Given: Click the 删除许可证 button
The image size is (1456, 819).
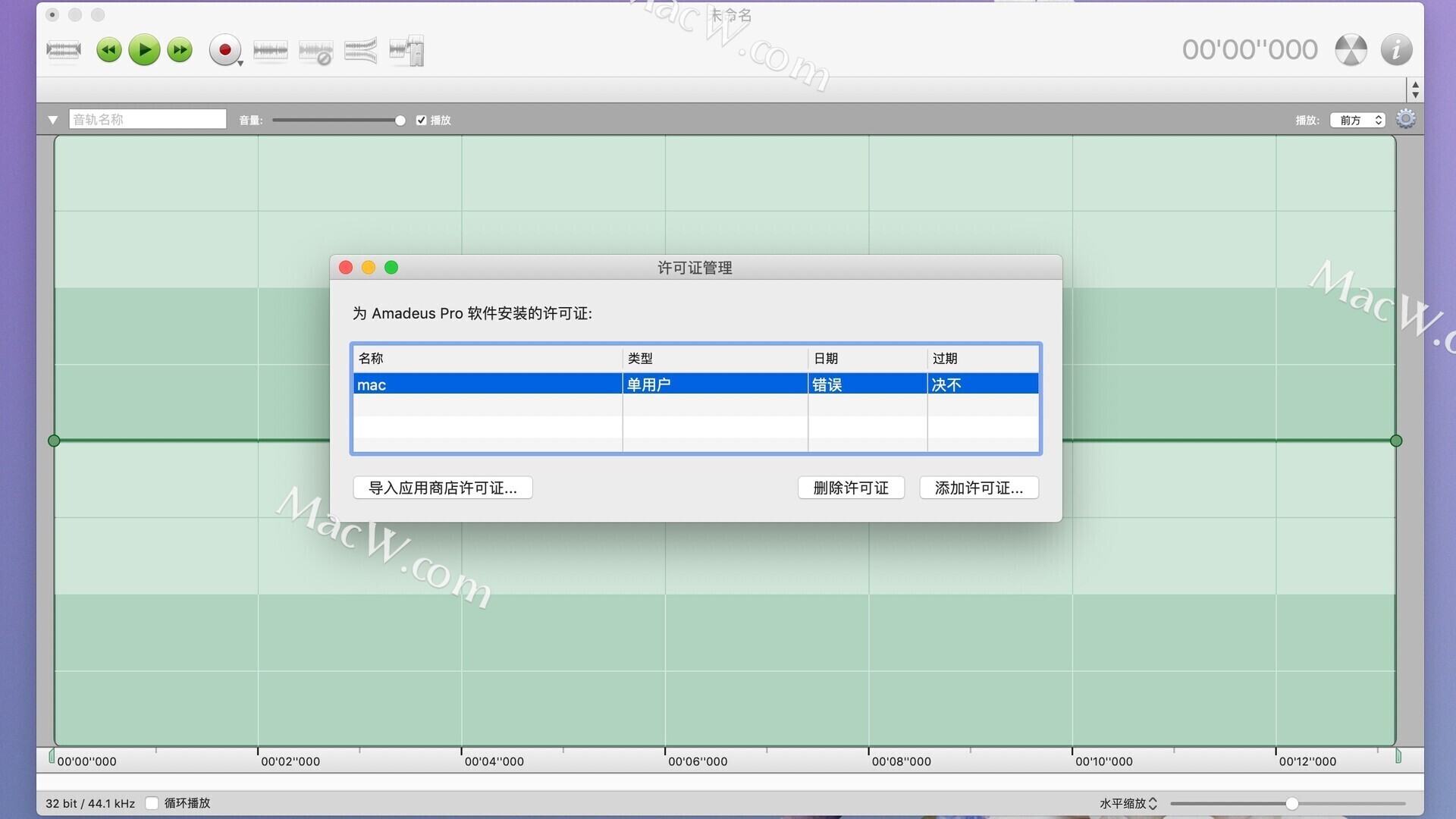Looking at the screenshot, I should tap(851, 488).
